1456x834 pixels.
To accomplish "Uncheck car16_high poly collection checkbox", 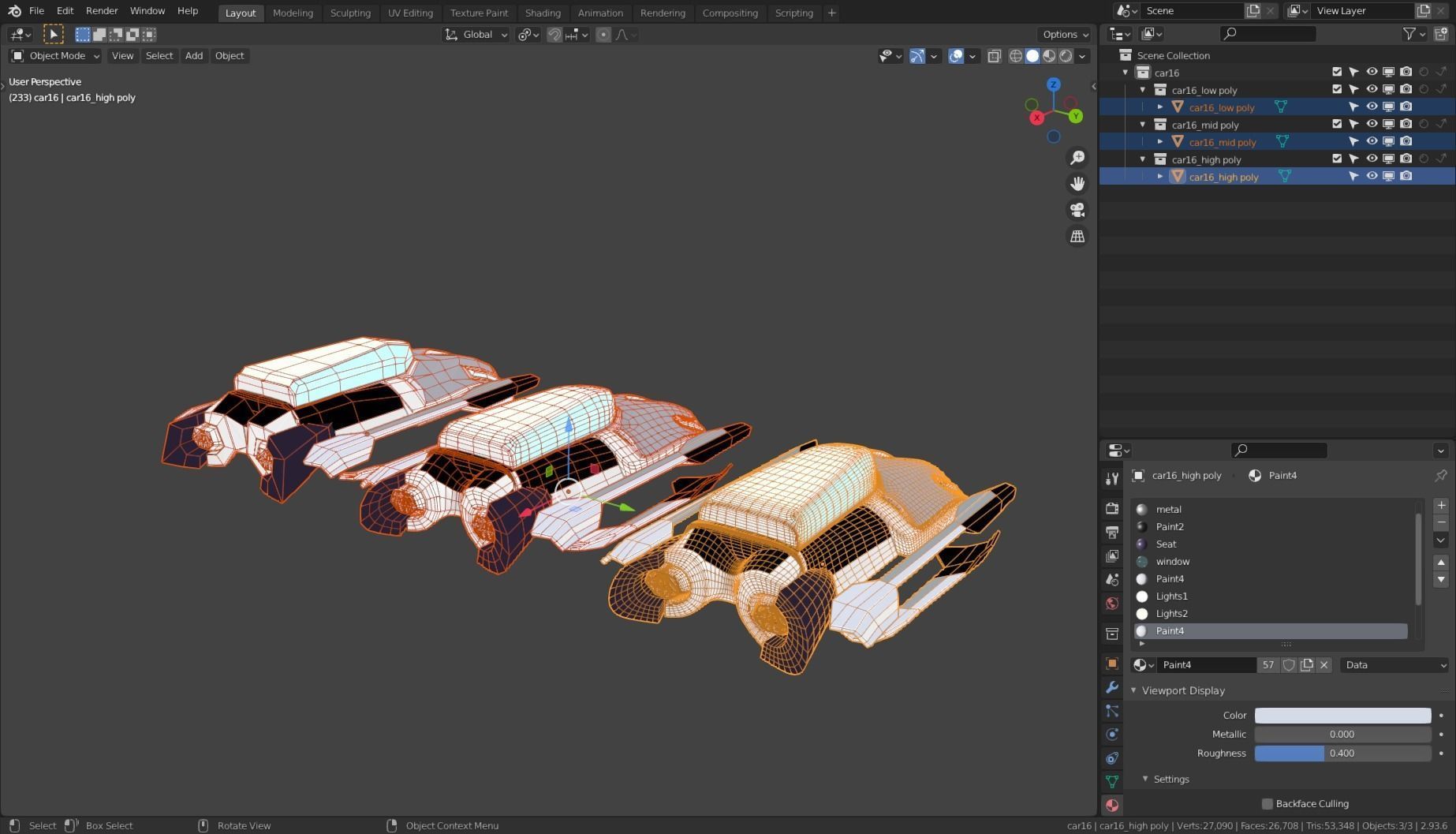I will pos(1337,159).
